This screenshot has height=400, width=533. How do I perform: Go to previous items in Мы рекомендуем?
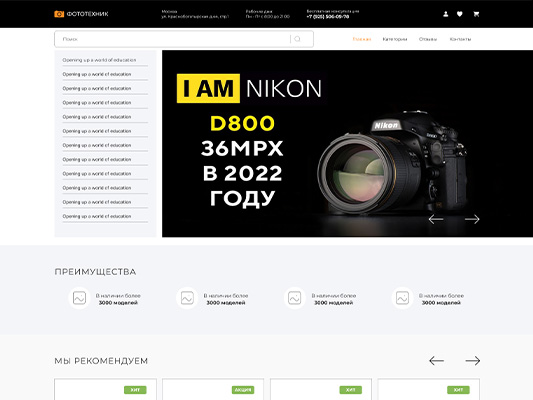(436, 361)
